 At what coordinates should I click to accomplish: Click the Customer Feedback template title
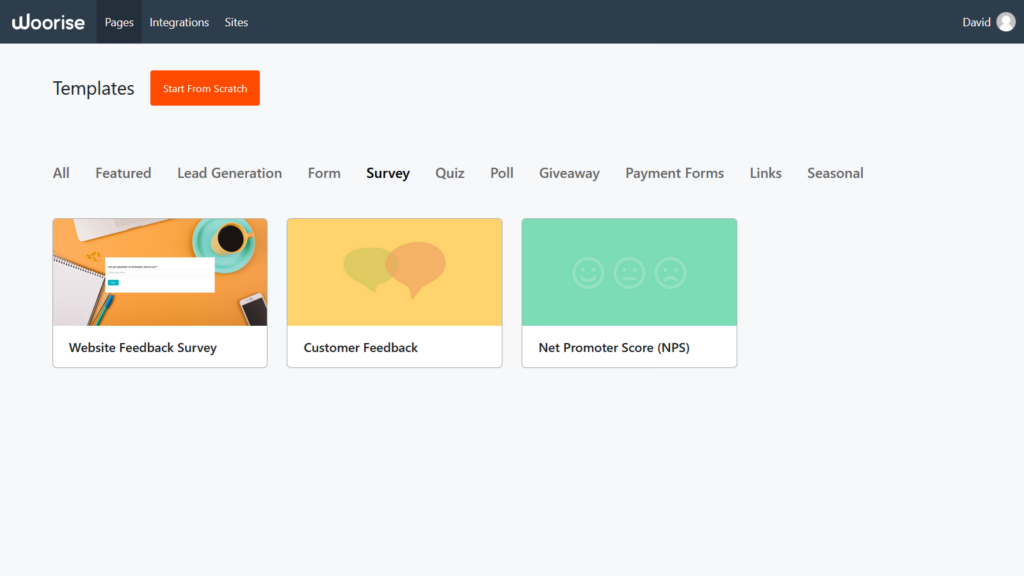pos(361,348)
